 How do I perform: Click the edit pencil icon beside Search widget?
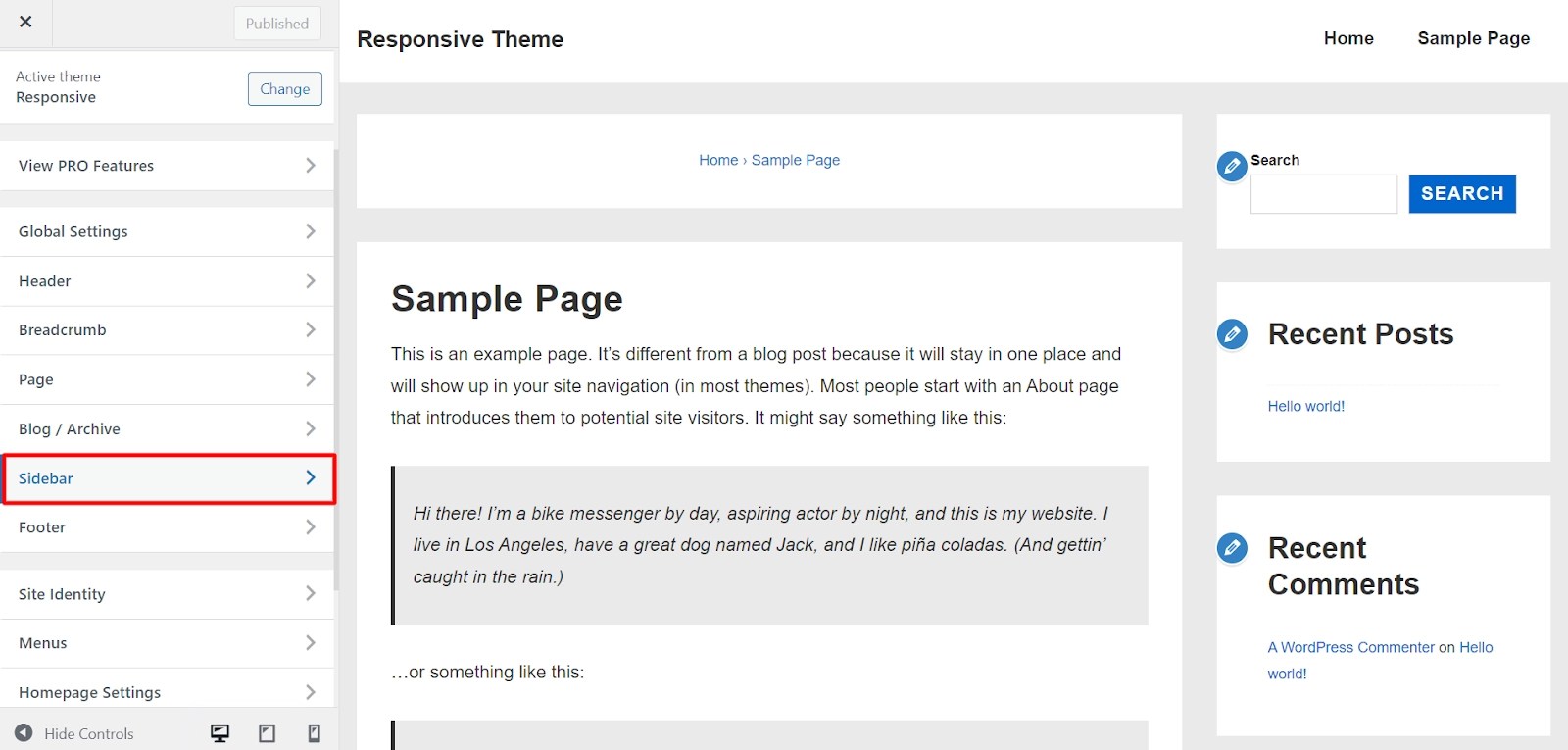[1232, 166]
